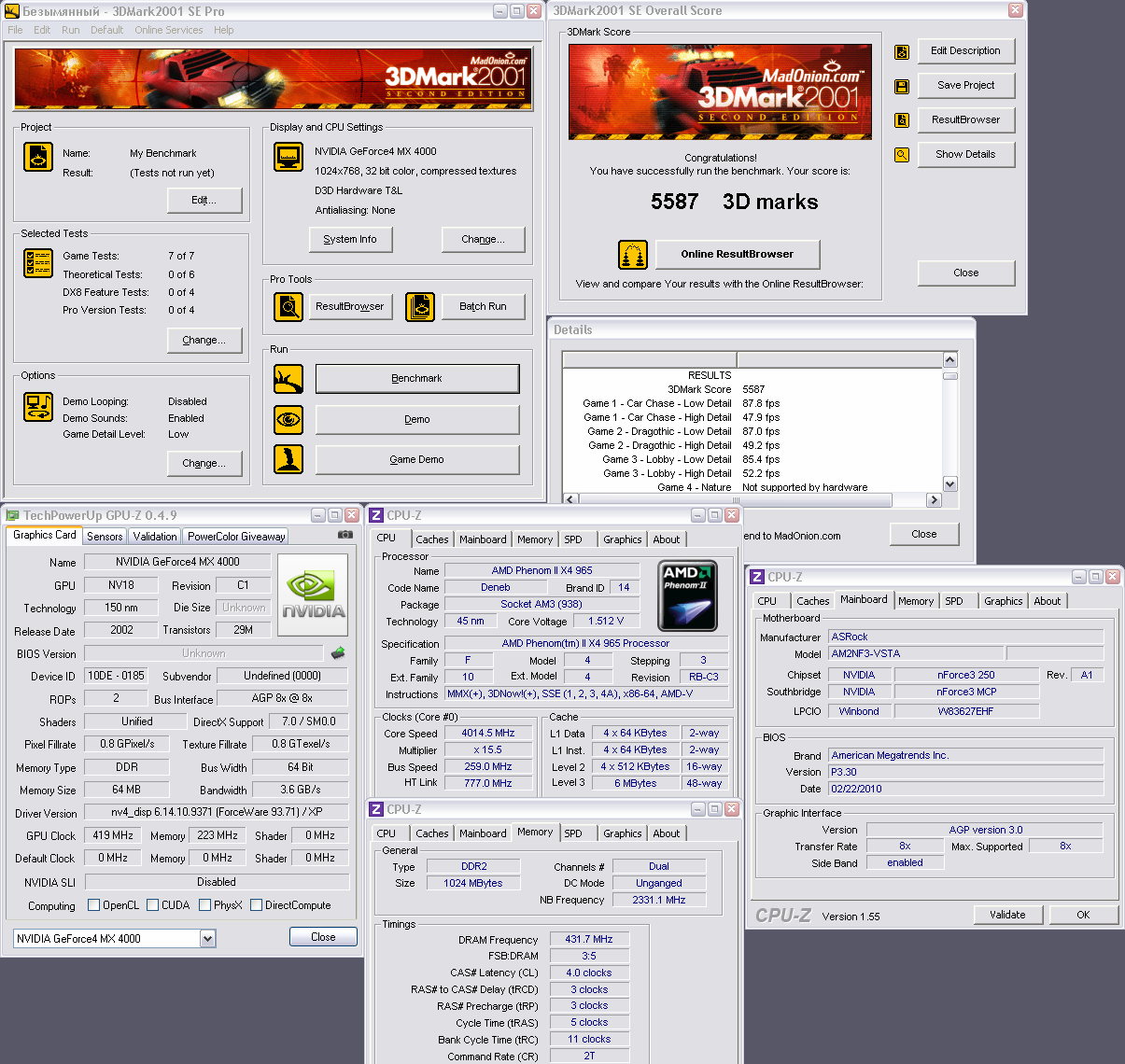Viewport: 1125px width, 1064px height.
Task: Click the Online ResultBrowser podium icon
Action: point(633,254)
